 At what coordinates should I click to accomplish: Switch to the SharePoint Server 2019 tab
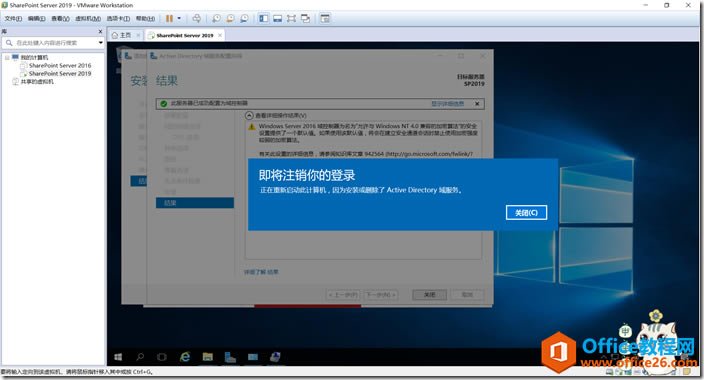pos(185,35)
